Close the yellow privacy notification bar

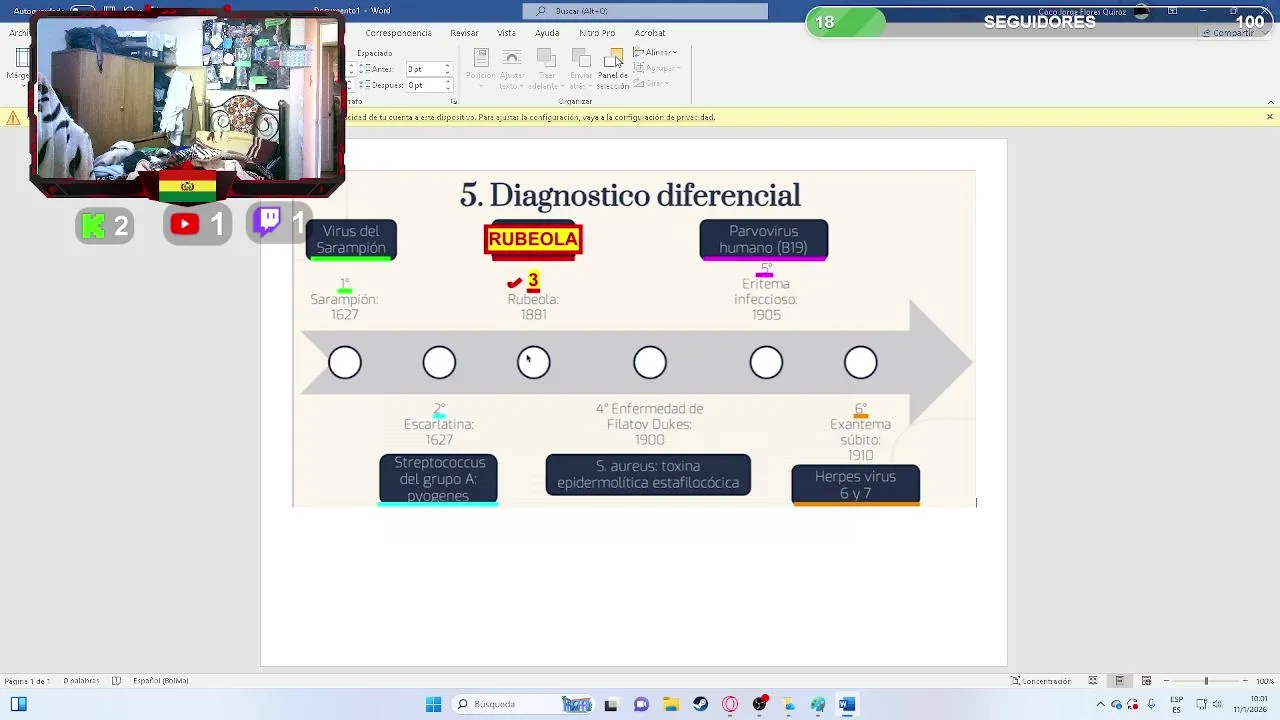(1270, 117)
